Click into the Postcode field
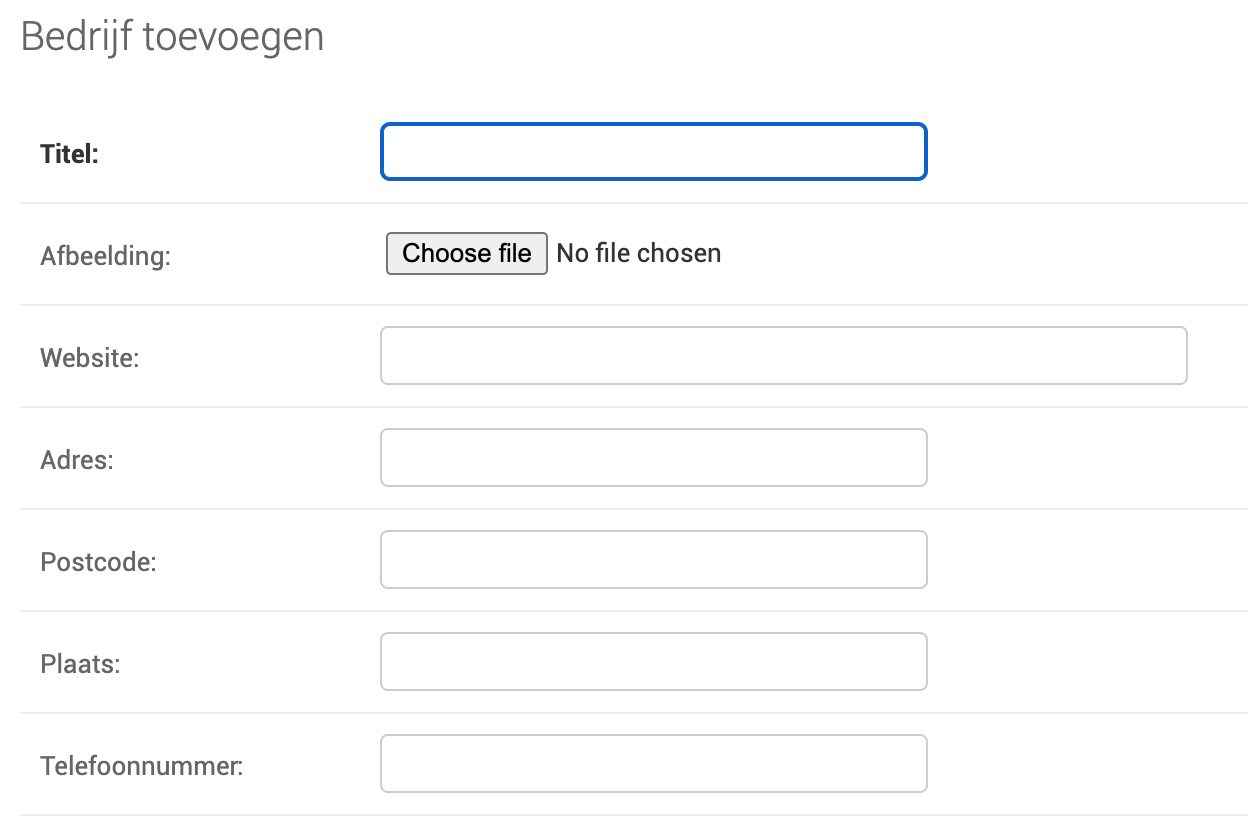Image resolution: width=1248 pixels, height=824 pixels. pos(653,559)
